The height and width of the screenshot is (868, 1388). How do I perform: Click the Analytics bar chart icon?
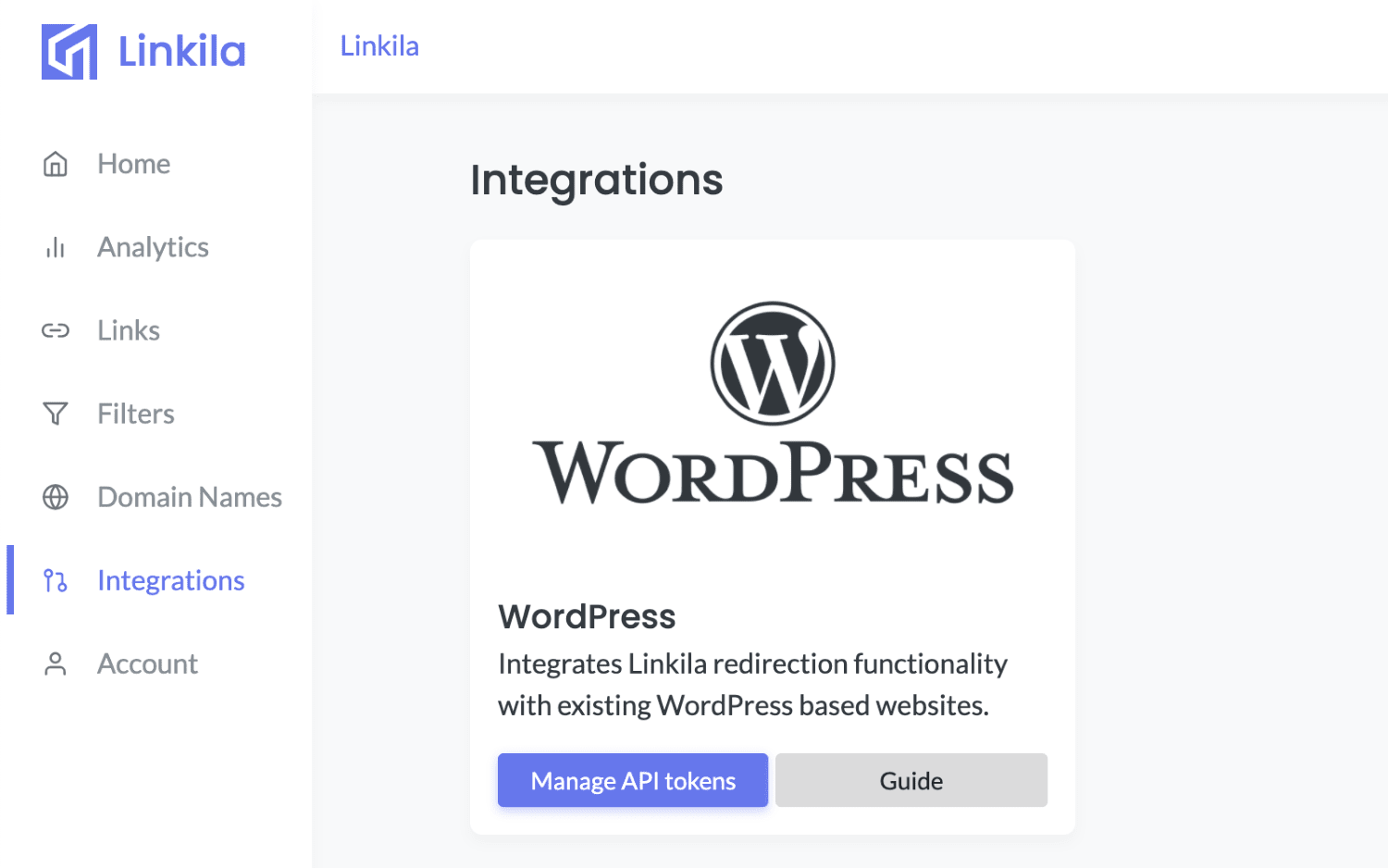[56, 247]
